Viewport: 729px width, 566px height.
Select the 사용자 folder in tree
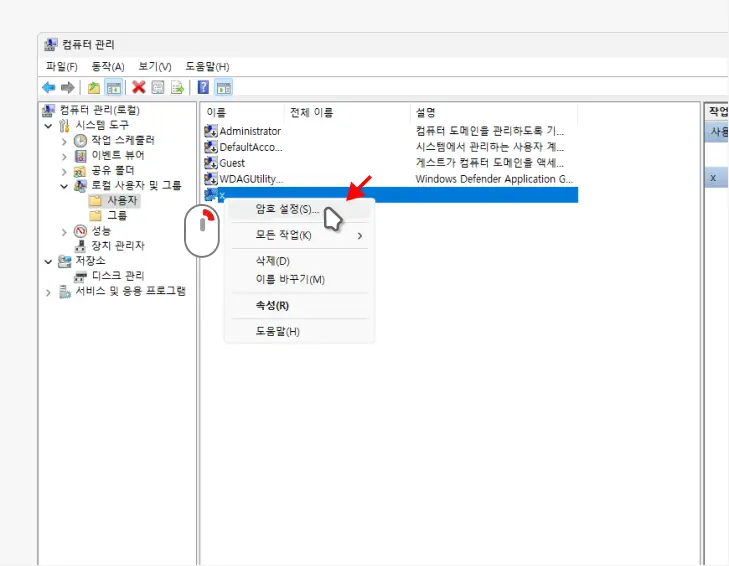point(122,200)
